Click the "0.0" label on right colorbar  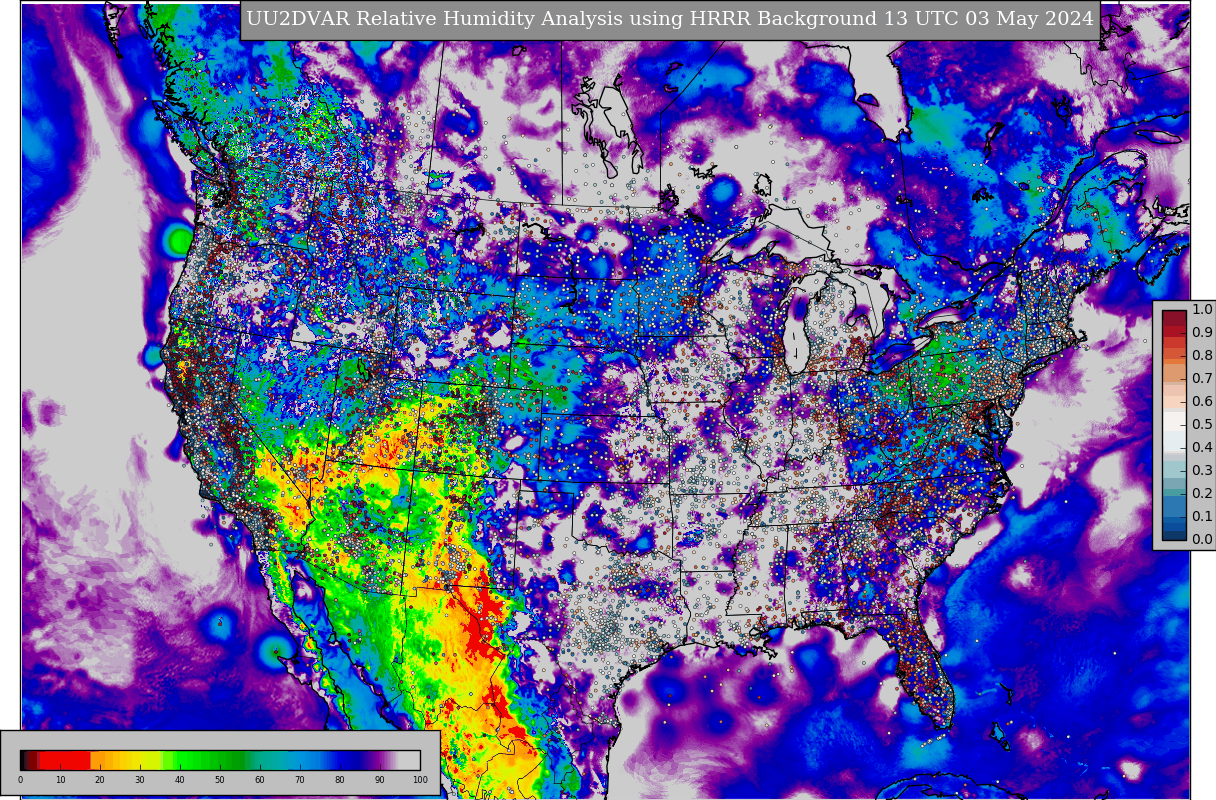(1202, 540)
